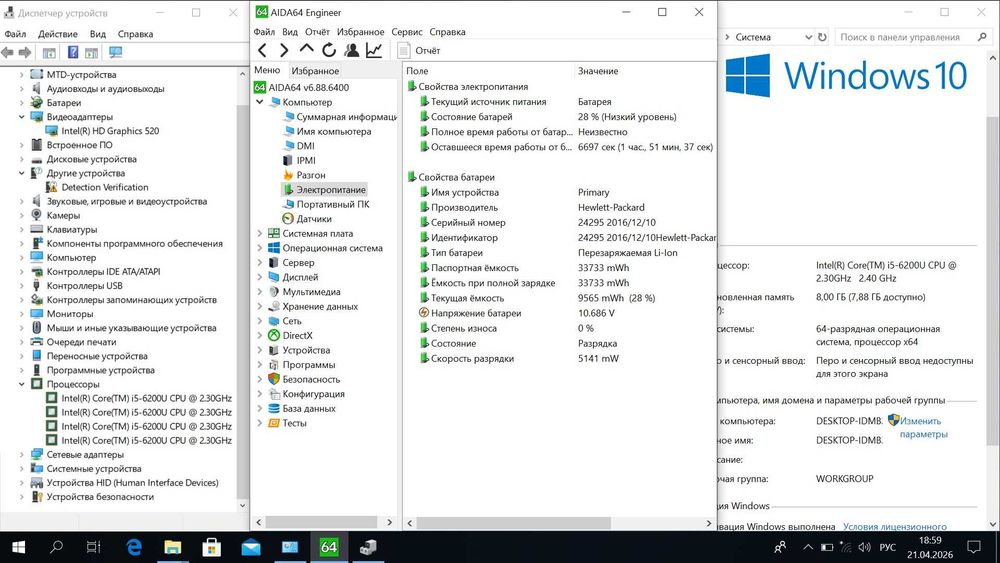The image size is (1000, 563).
Task: Click Device Manager back arrow
Action: click(x=8, y=52)
